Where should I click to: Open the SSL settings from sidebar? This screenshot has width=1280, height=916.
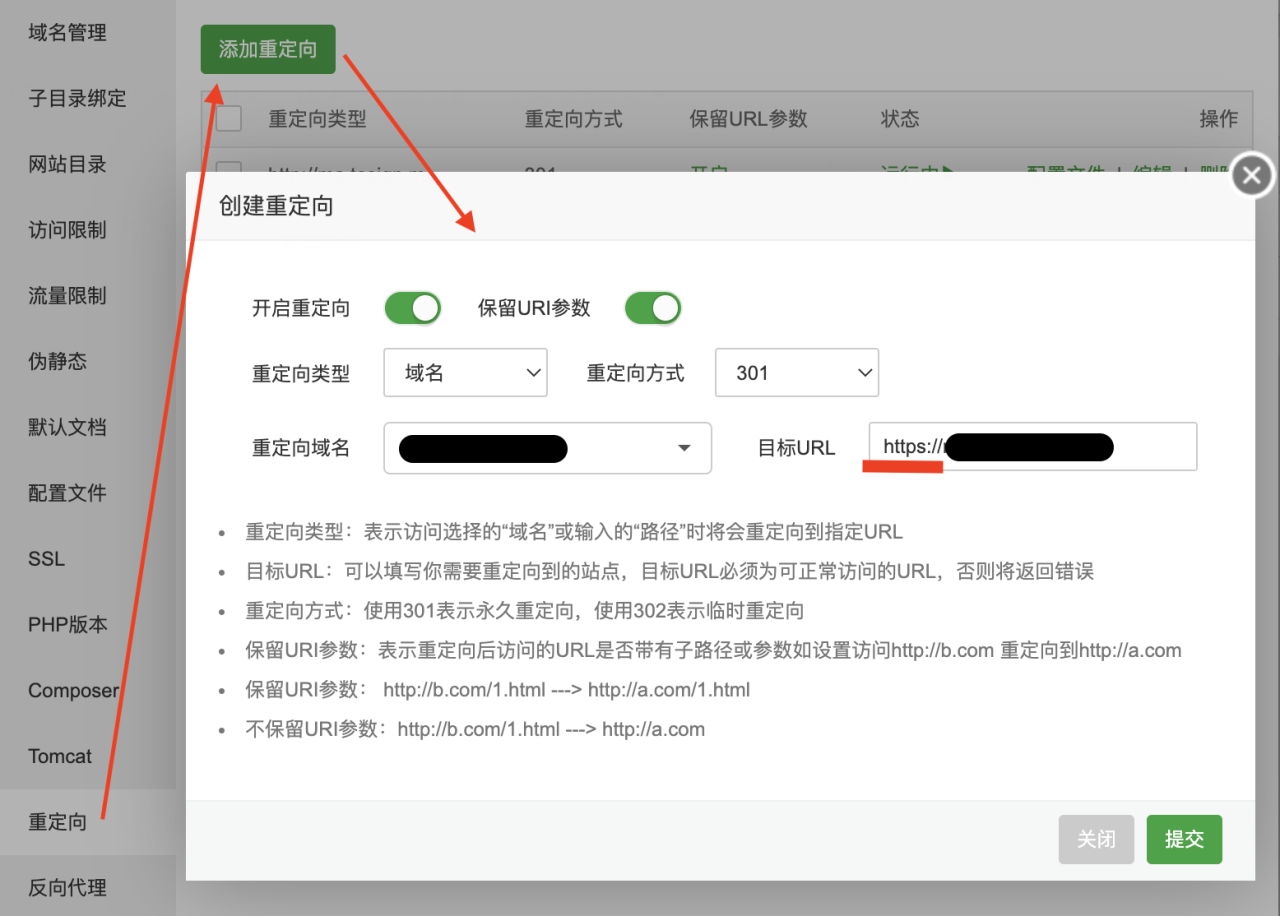click(x=46, y=558)
